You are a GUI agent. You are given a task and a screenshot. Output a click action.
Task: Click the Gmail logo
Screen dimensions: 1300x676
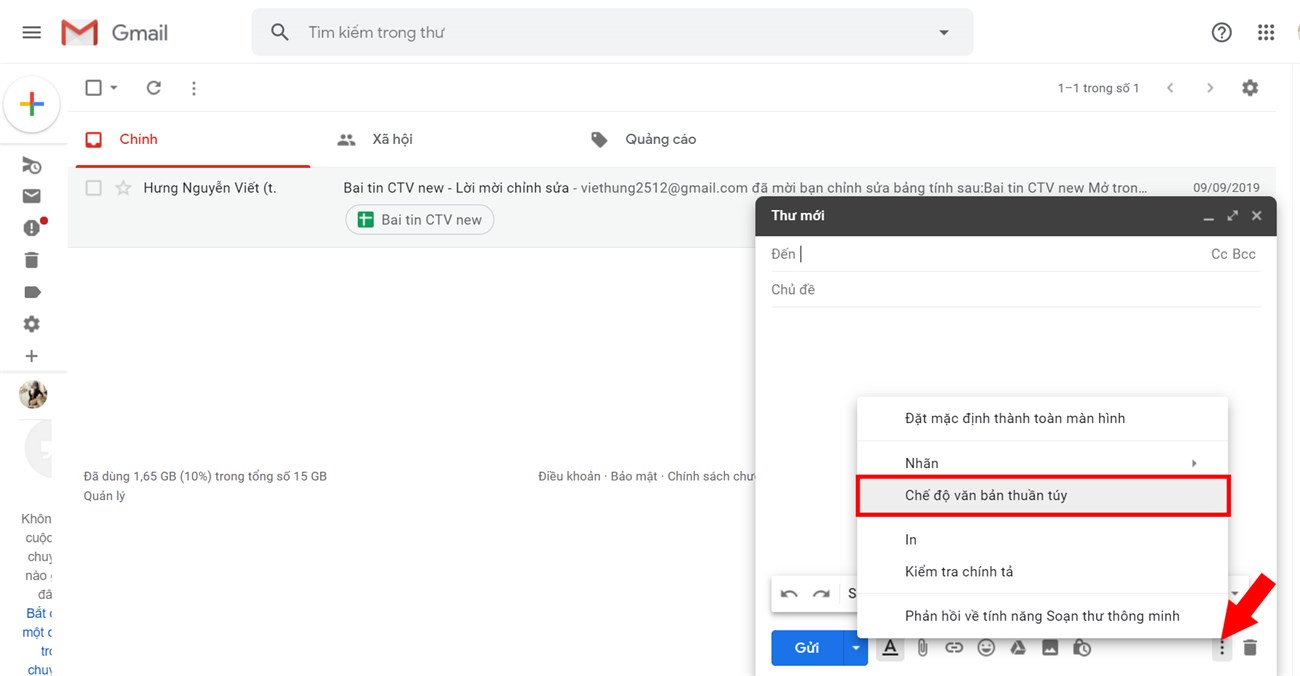point(114,32)
